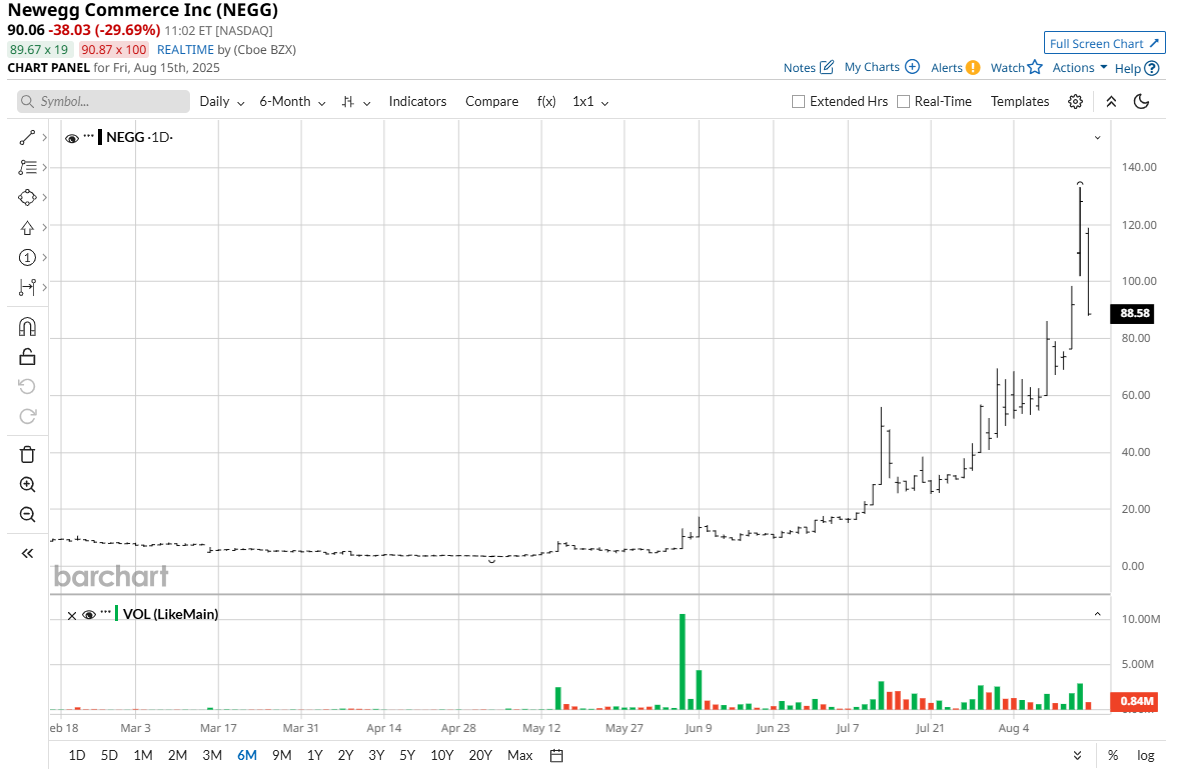Open chart settings gear
This screenshot has height=783, width=1195.
[x=1075, y=101]
